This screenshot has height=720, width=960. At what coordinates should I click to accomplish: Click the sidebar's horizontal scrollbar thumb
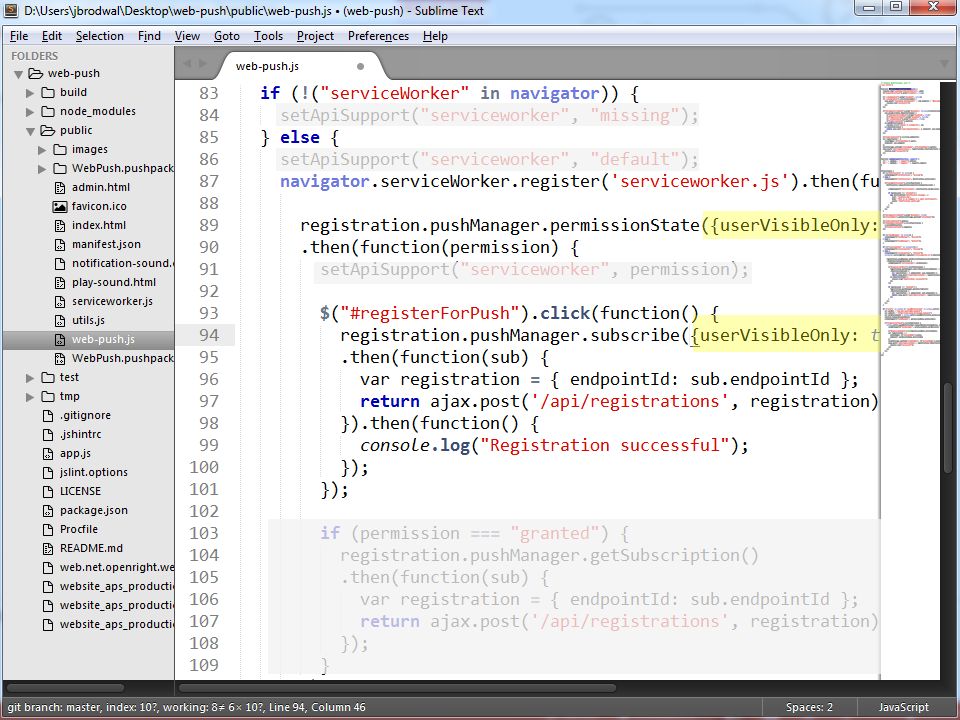tap(66, 688)
